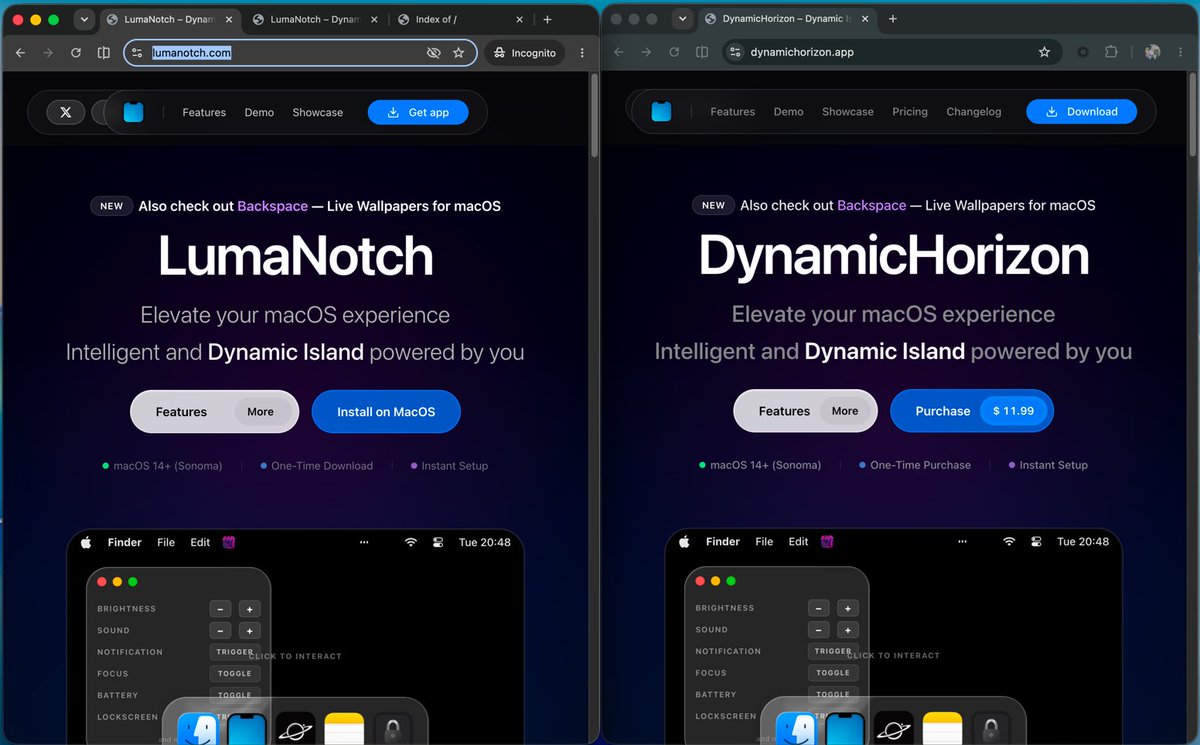Open the profile avatar in DynamicHorizon window

pos(1152,52)
